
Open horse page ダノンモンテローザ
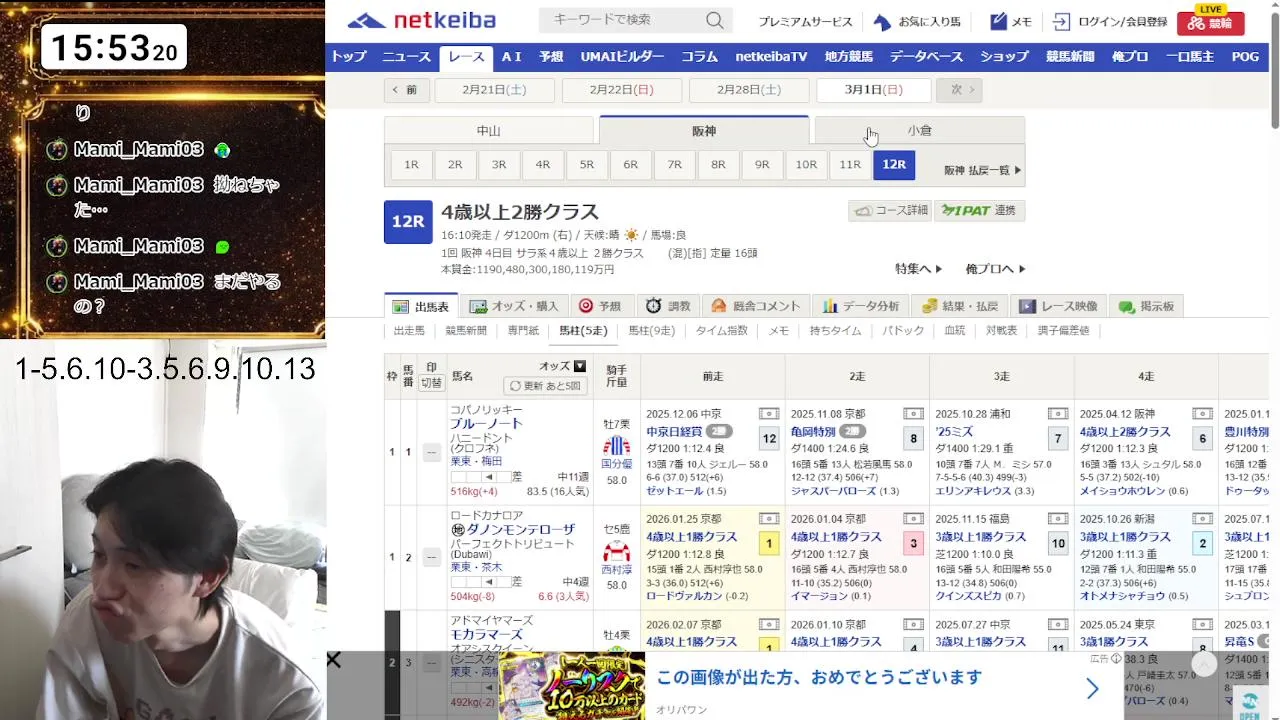[520, 530]
